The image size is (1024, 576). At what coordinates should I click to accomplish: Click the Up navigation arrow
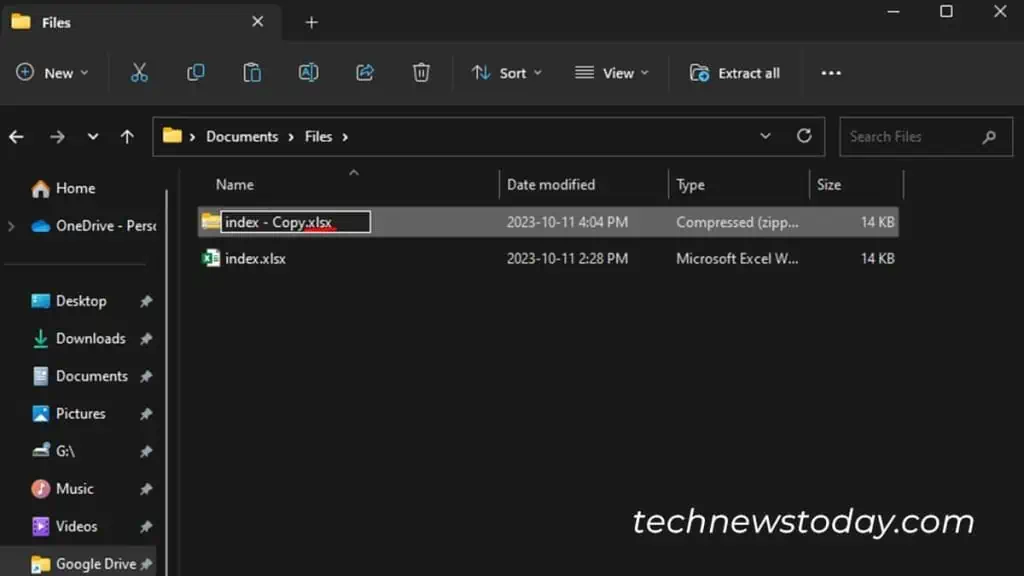click(127, 136)
